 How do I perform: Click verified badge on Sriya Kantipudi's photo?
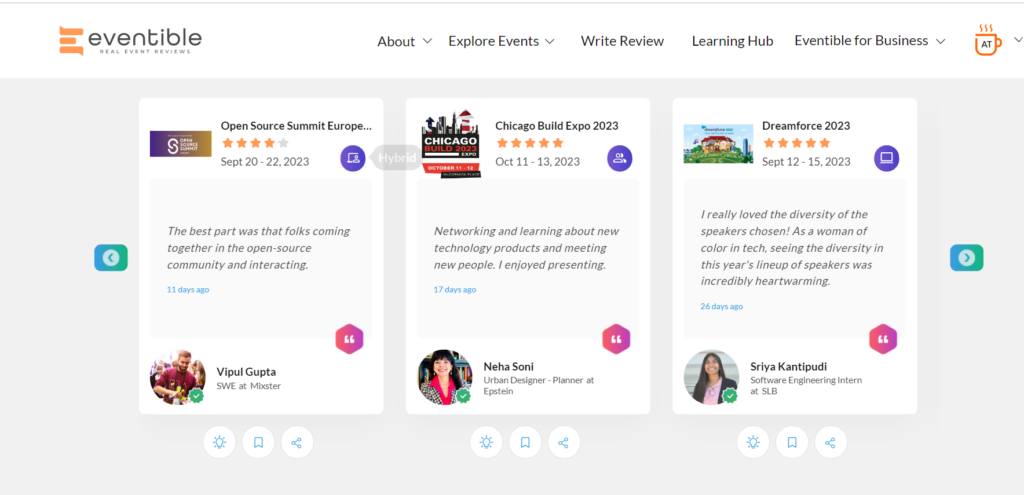[730, 396]
